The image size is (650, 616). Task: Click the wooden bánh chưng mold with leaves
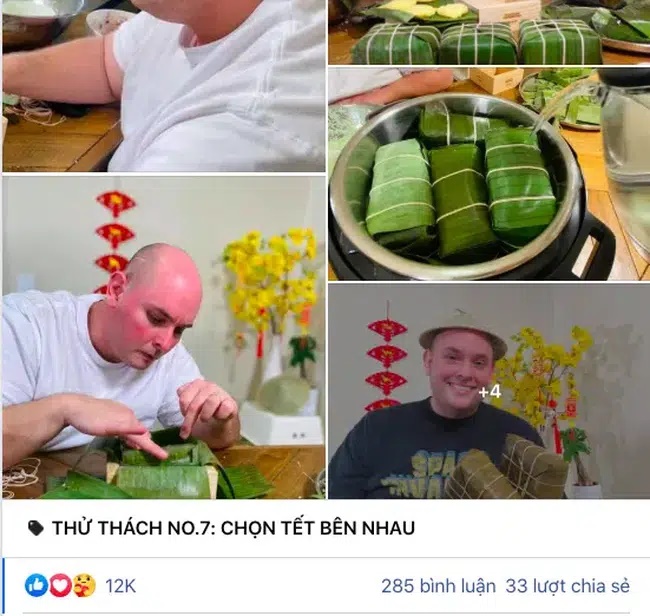[x=162, y=465]
